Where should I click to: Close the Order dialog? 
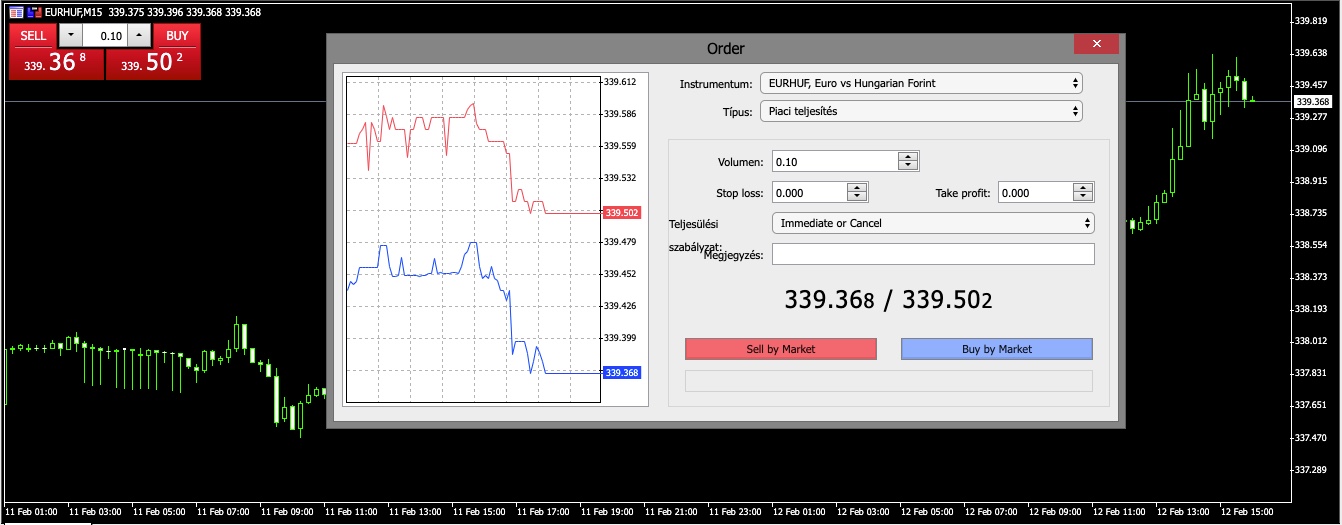pos(1096,44)
